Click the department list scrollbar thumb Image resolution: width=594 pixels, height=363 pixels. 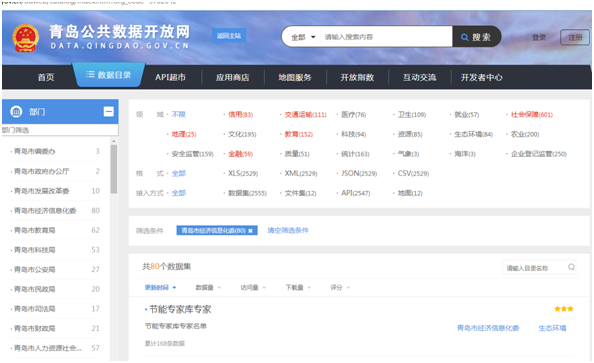click(x=114, y=169)
